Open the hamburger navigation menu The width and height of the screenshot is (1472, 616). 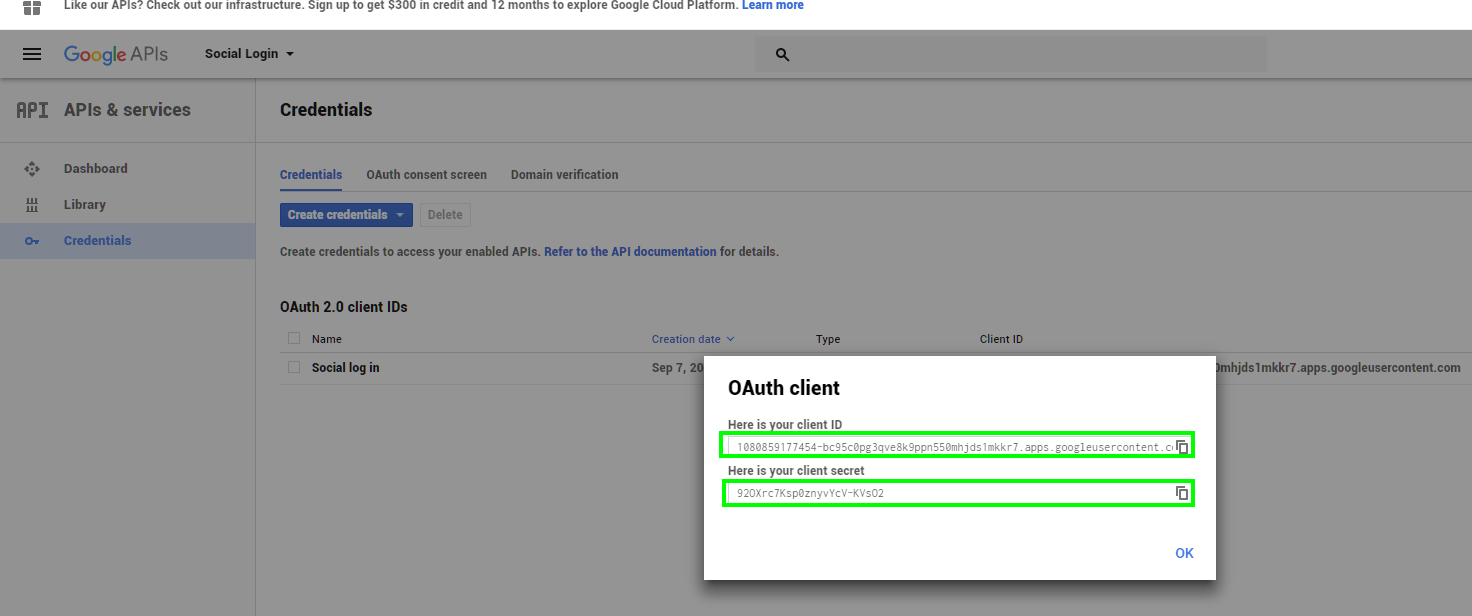[32, 54]
